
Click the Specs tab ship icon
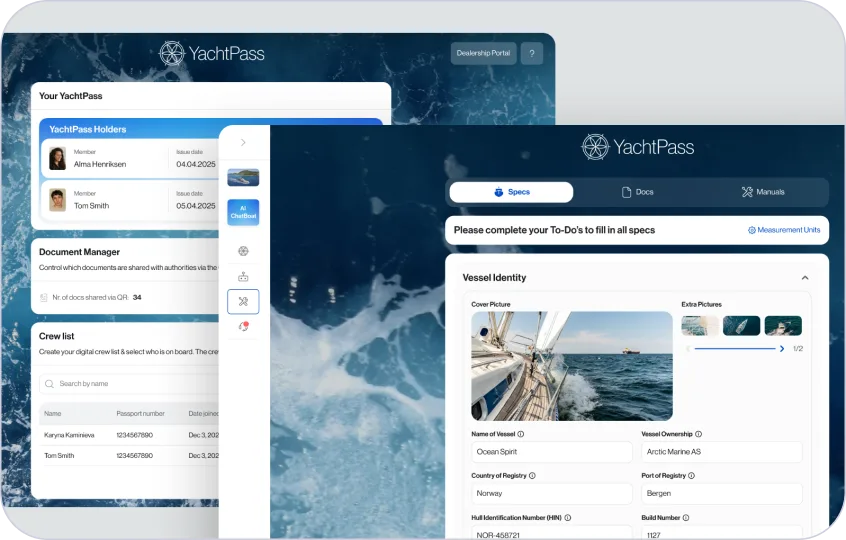click(499, 192)
